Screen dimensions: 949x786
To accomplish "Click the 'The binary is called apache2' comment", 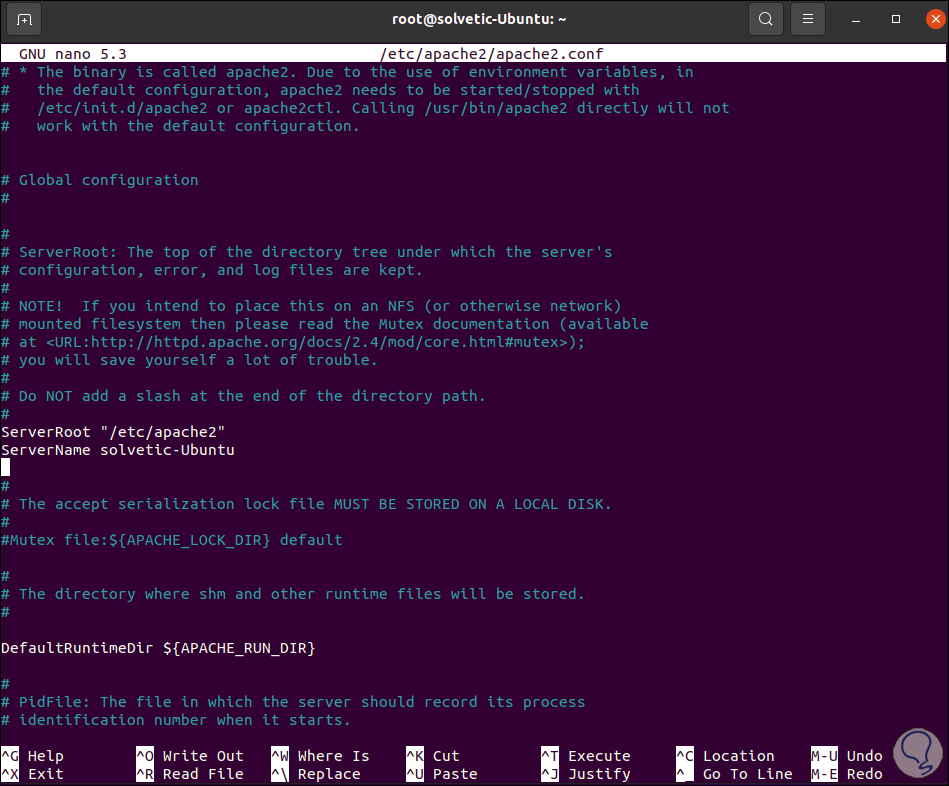I will tap(347, 72).
